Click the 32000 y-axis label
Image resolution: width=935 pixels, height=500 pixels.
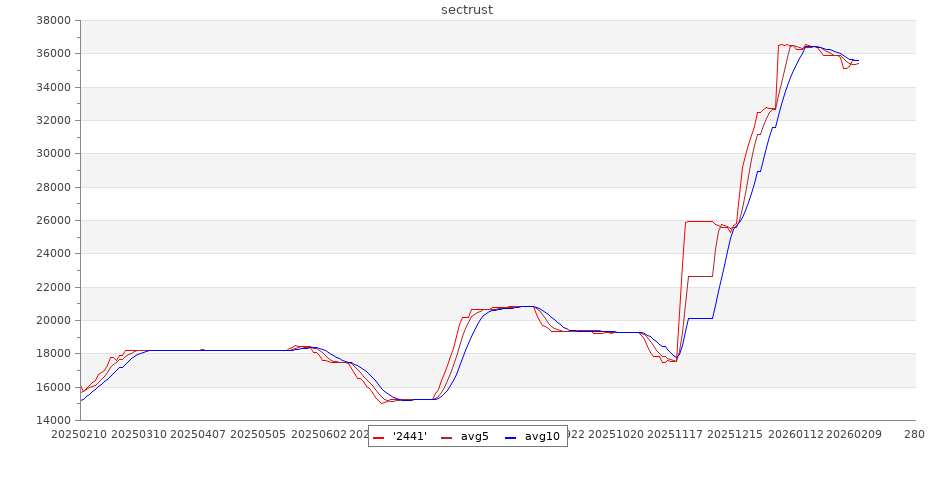point(51,120)
